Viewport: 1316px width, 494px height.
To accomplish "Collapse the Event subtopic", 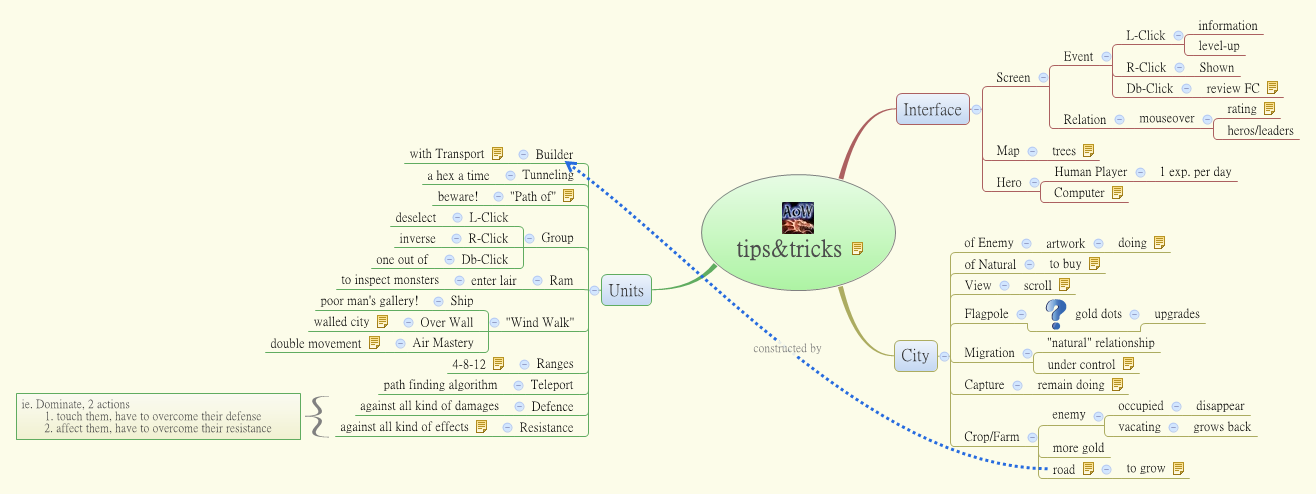I will tap(1106, 57).
